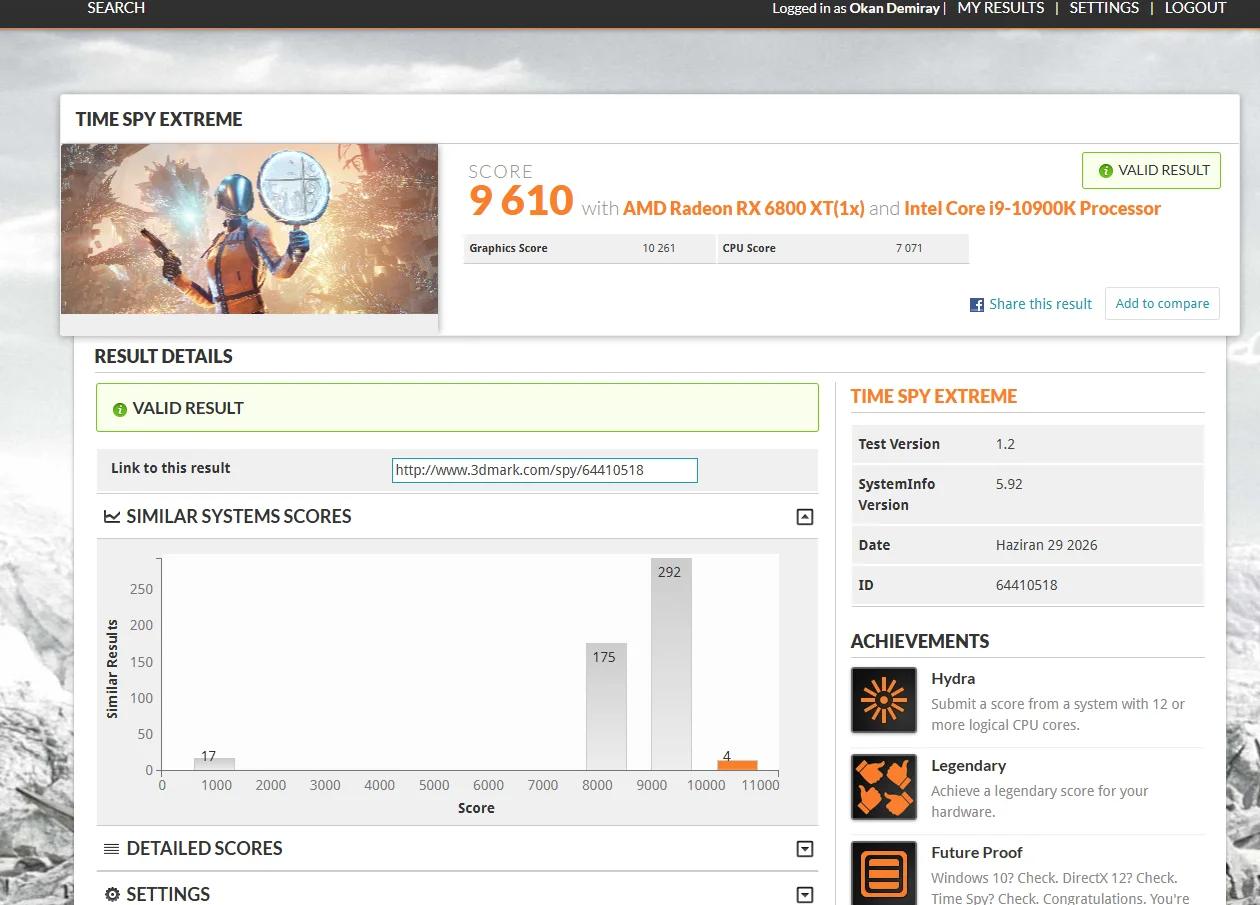Image resolution: width=1260 pixels, height=905 pixels.
Task: Expand the SETTINGS section arrow
Action: (805, 895)
